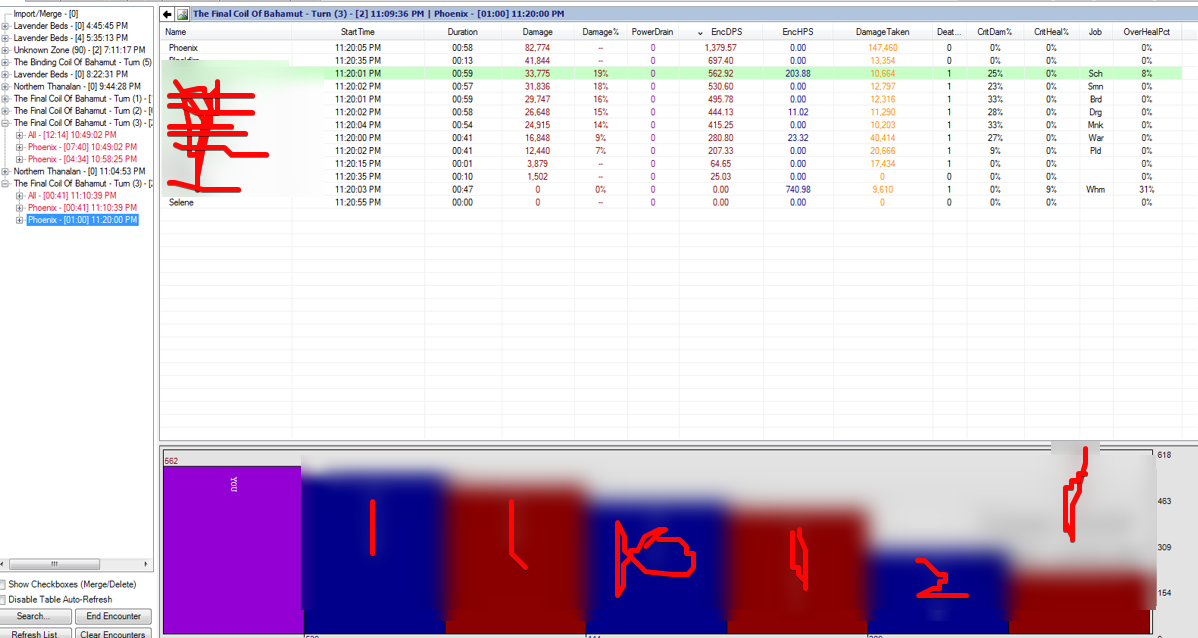
Task: Expand Lavender Beds - [4] 5:35:13 PM node
Action: 5,38
